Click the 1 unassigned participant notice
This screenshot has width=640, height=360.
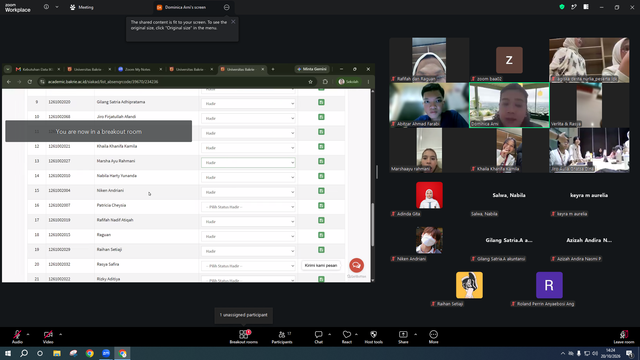coord(244,315)
